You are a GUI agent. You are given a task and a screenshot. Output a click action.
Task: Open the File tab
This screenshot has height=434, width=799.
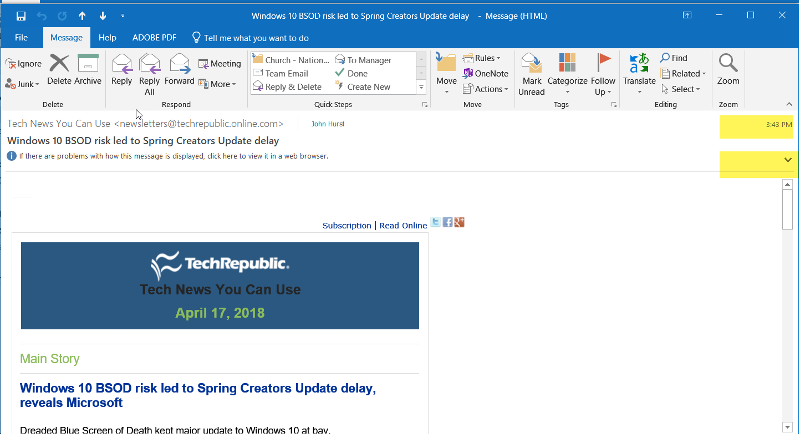[x=21, y=38]
